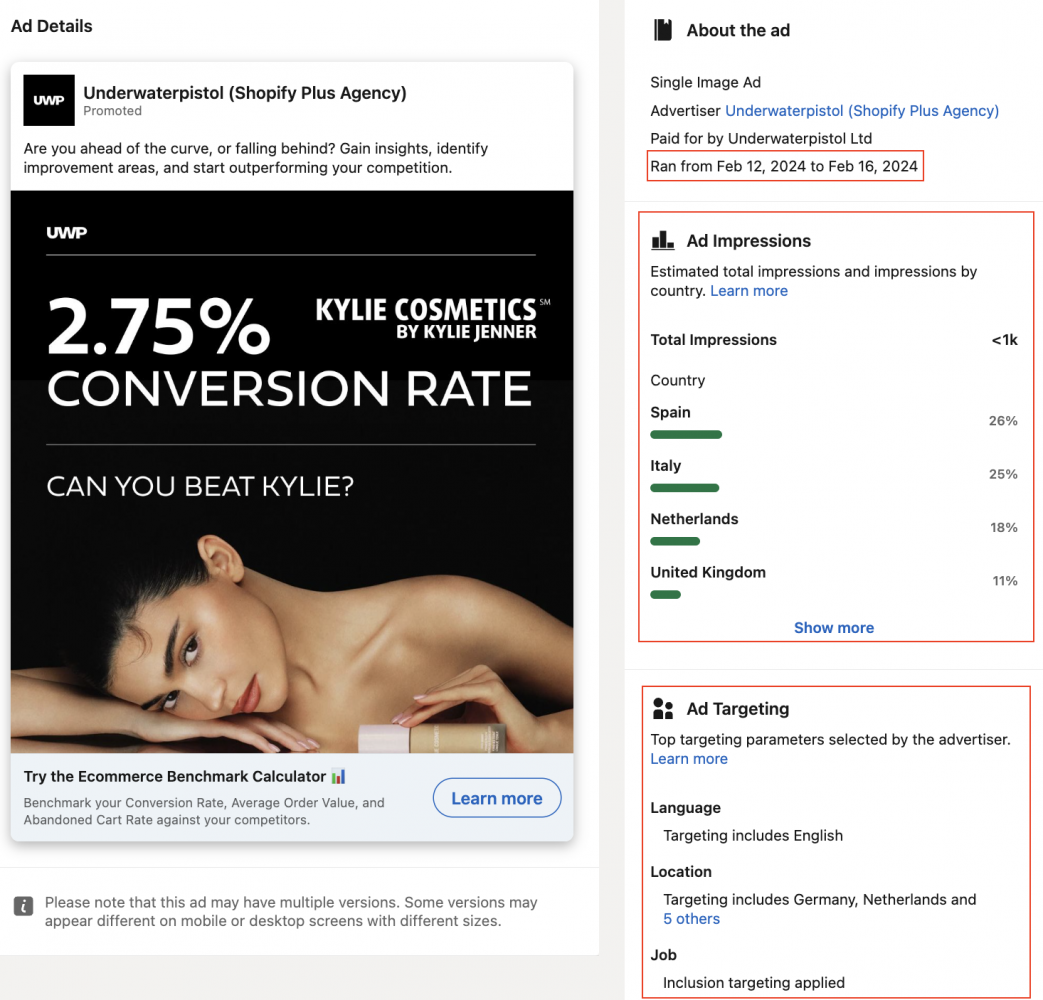Click the United Kingdom impressions progress bar
The image size is (1043, 1000).
665,594
